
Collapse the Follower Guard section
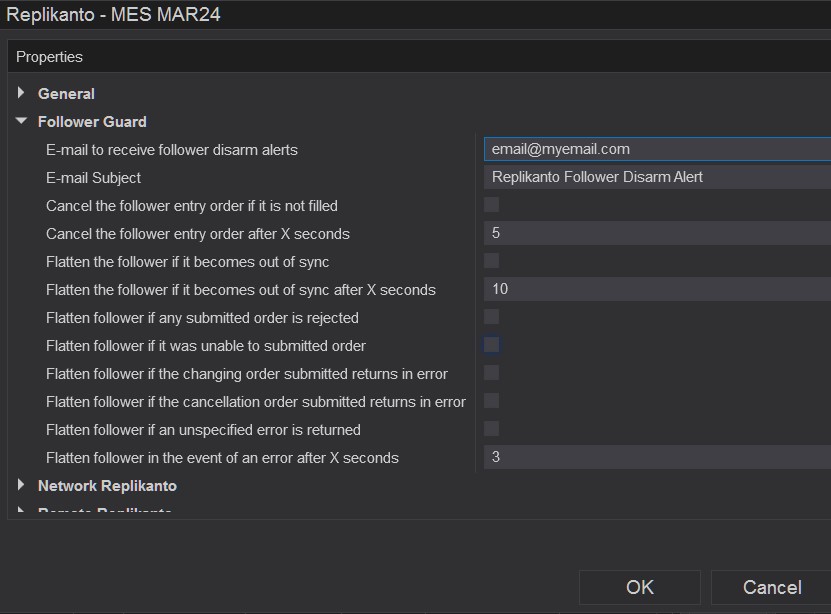21,121
